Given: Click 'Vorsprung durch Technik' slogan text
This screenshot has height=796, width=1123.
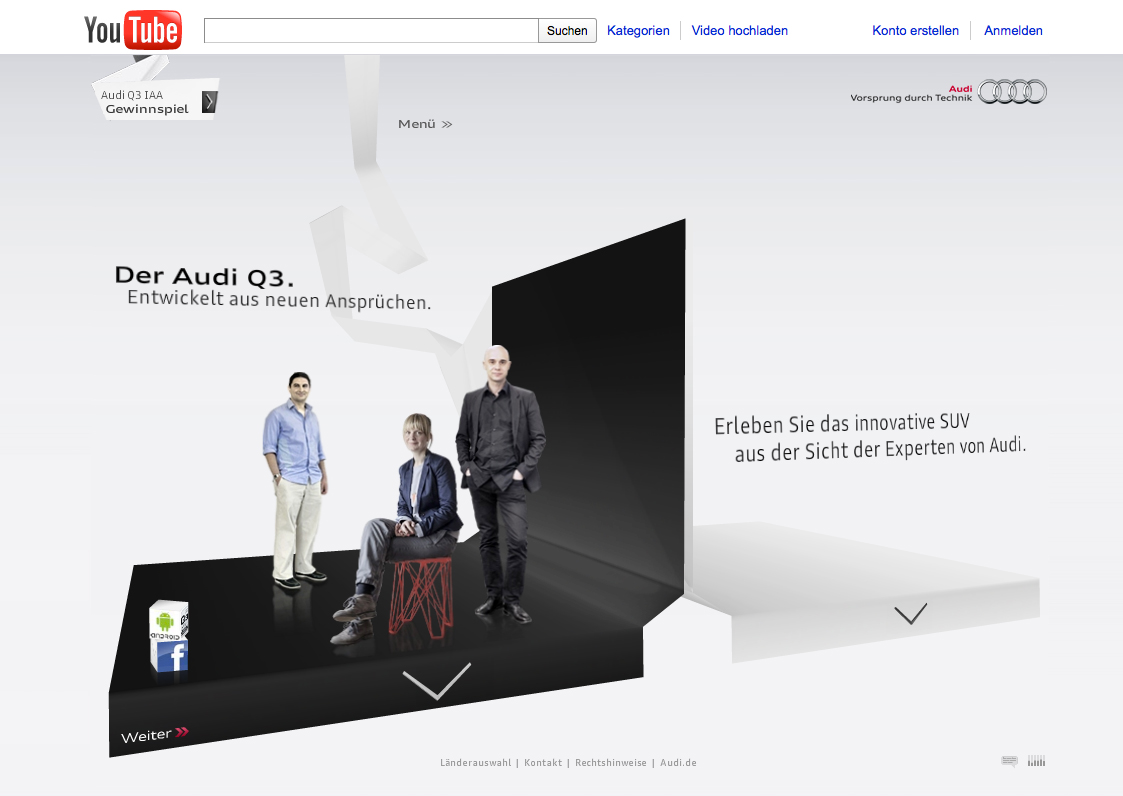Looking at the screenshot, I should pyautogui.click(x=911, y=98).
